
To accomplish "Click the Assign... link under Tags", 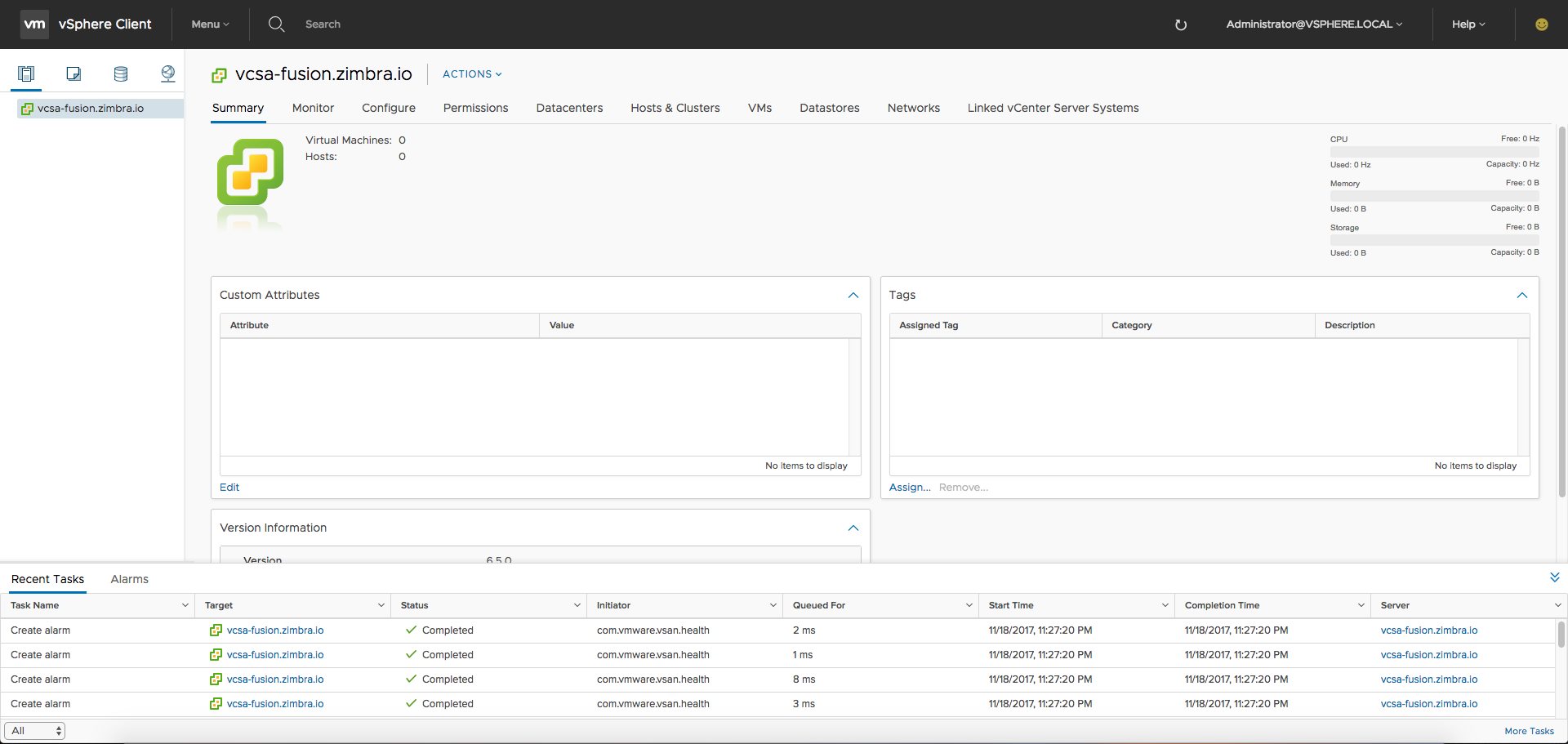I will [910, 488].
